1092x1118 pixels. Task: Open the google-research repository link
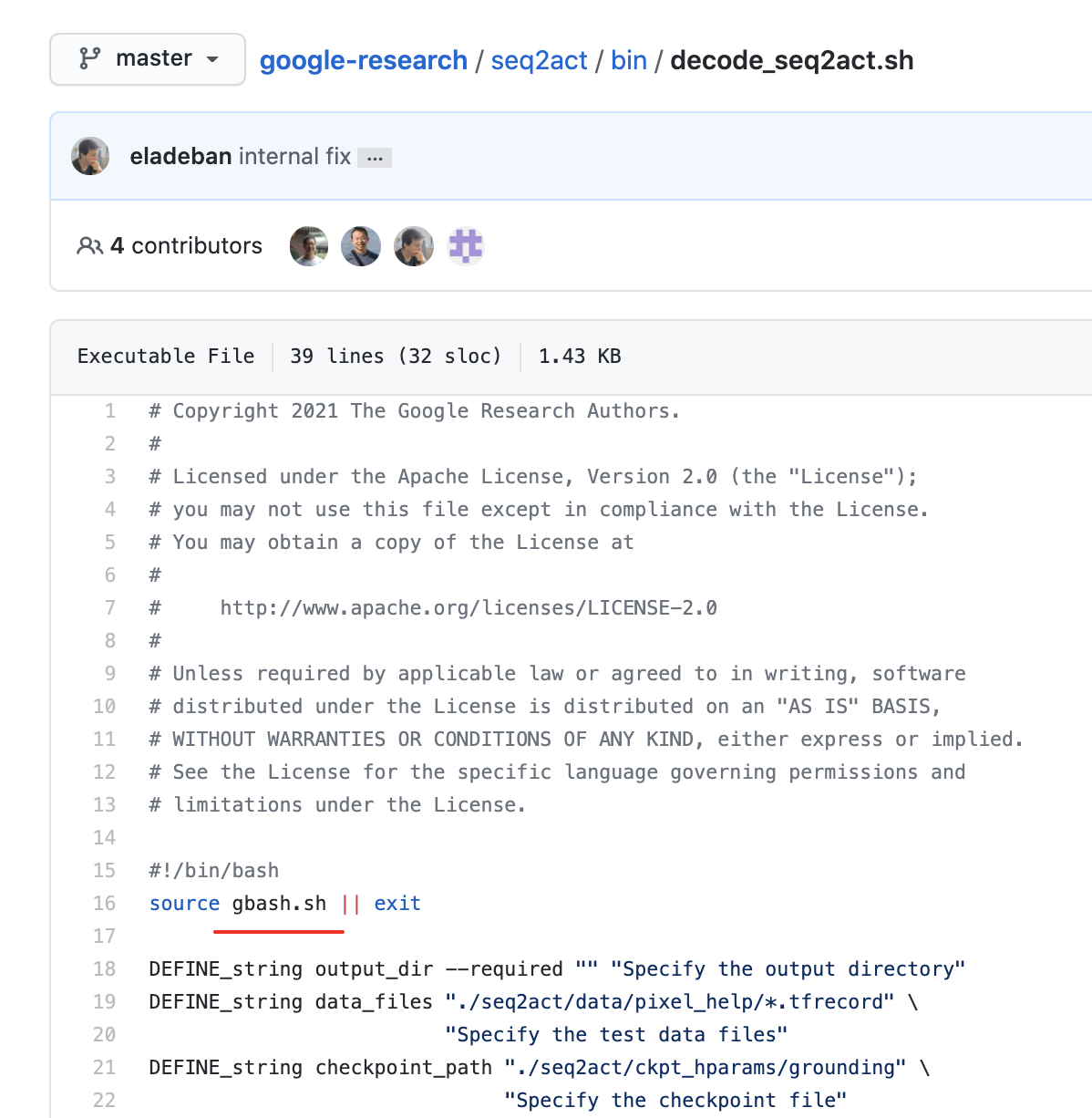click(362, 60)
